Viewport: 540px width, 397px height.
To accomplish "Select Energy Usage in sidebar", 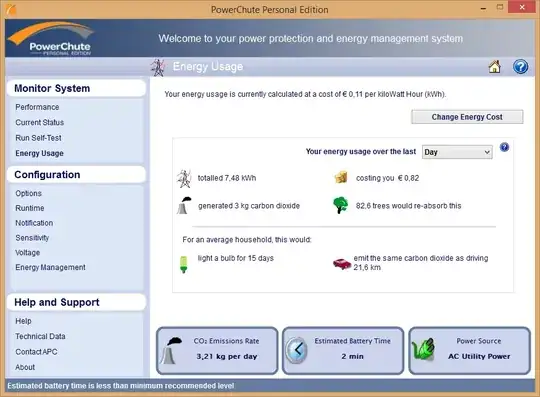I will tap(39, 153).
